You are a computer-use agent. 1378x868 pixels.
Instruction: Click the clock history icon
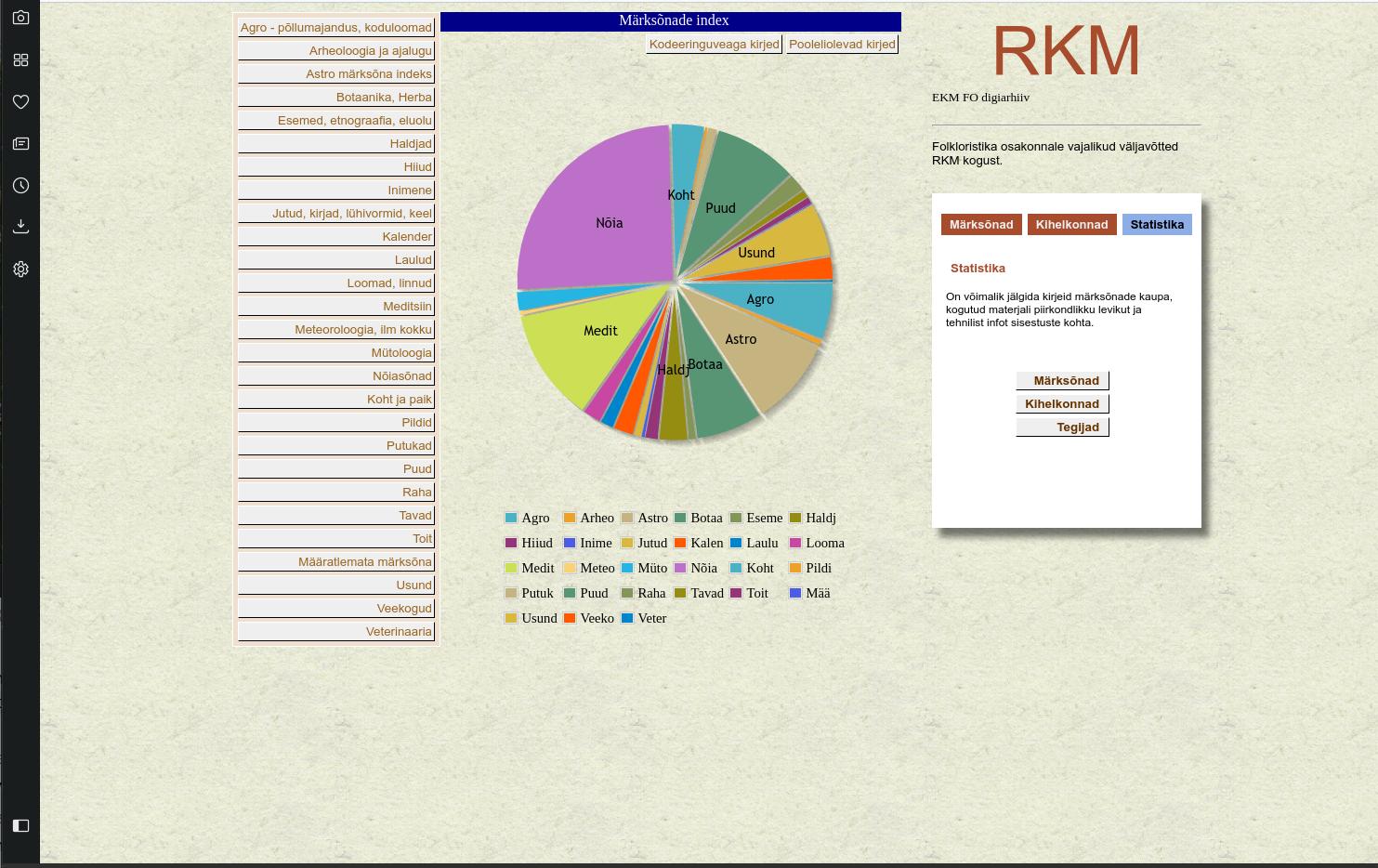click(20, 185)
